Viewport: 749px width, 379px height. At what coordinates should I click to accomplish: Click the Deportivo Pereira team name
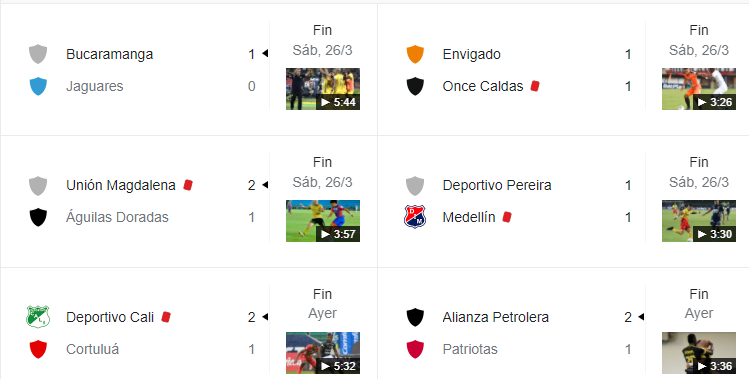tap(497, 185)
